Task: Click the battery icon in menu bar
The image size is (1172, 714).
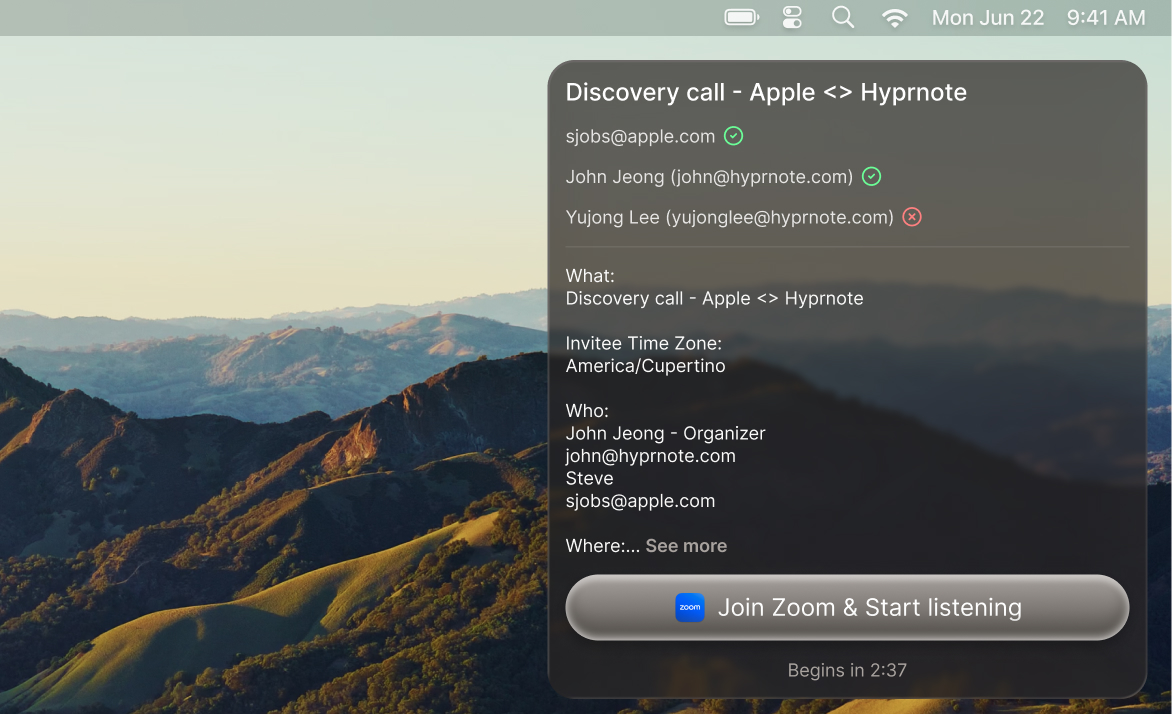Action: point(741,17)
